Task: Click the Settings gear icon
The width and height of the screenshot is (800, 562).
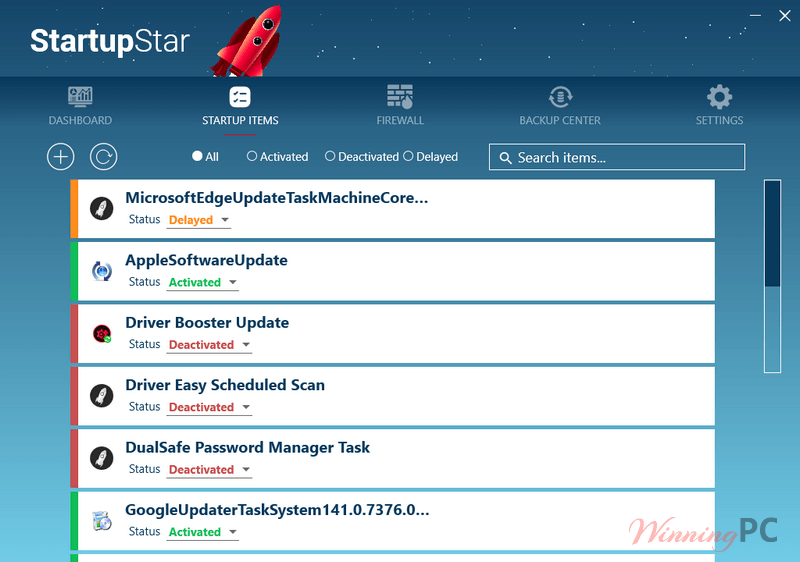Action: [x=719, y=96]
